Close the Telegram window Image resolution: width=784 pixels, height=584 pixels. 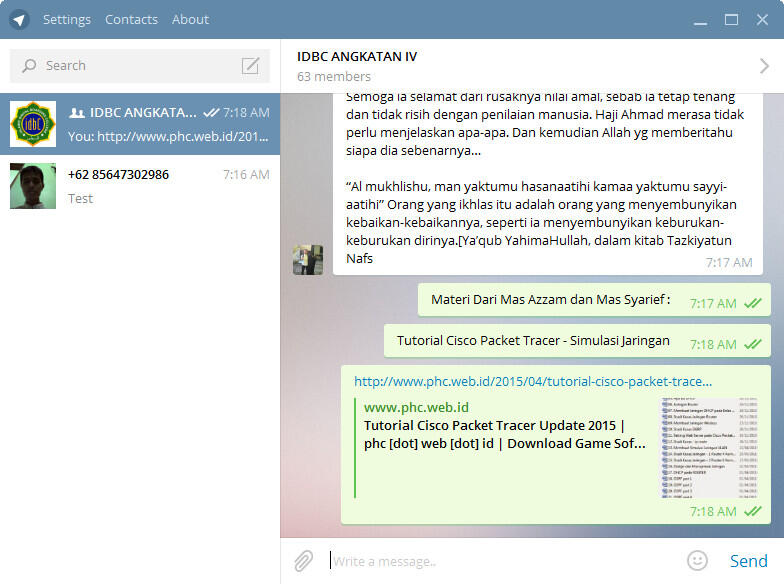(x=762, y=20)
